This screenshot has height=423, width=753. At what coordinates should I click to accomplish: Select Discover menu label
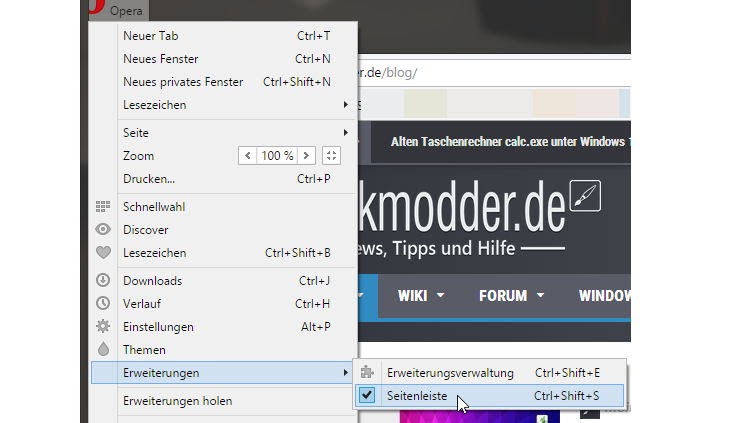coord(146,230)
